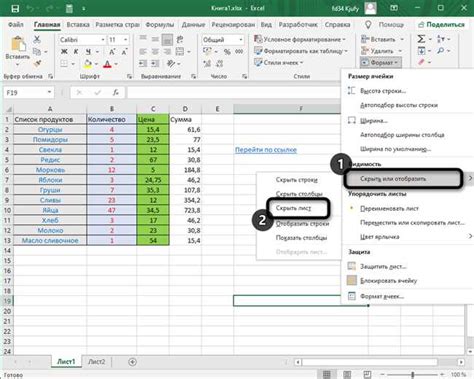Switch to the Вставка ribbon tab

[78, 24]
